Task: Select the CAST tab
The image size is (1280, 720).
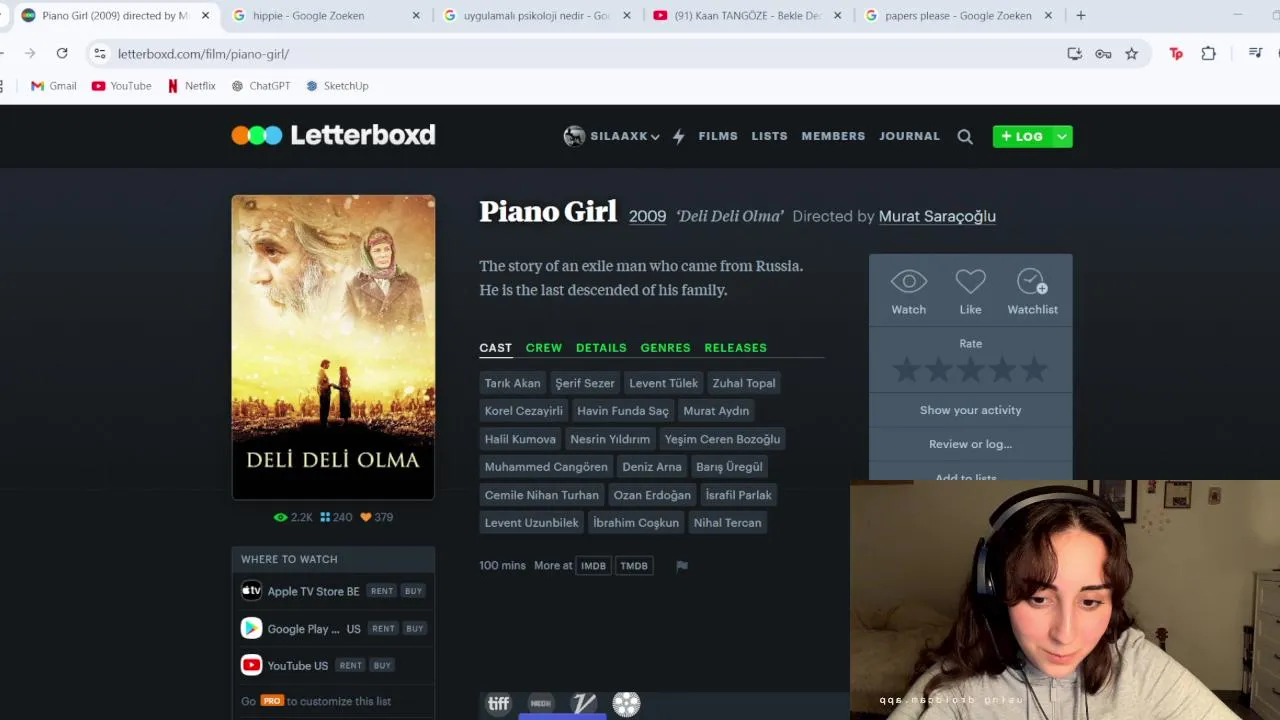Action: click(x=495, y=347)
